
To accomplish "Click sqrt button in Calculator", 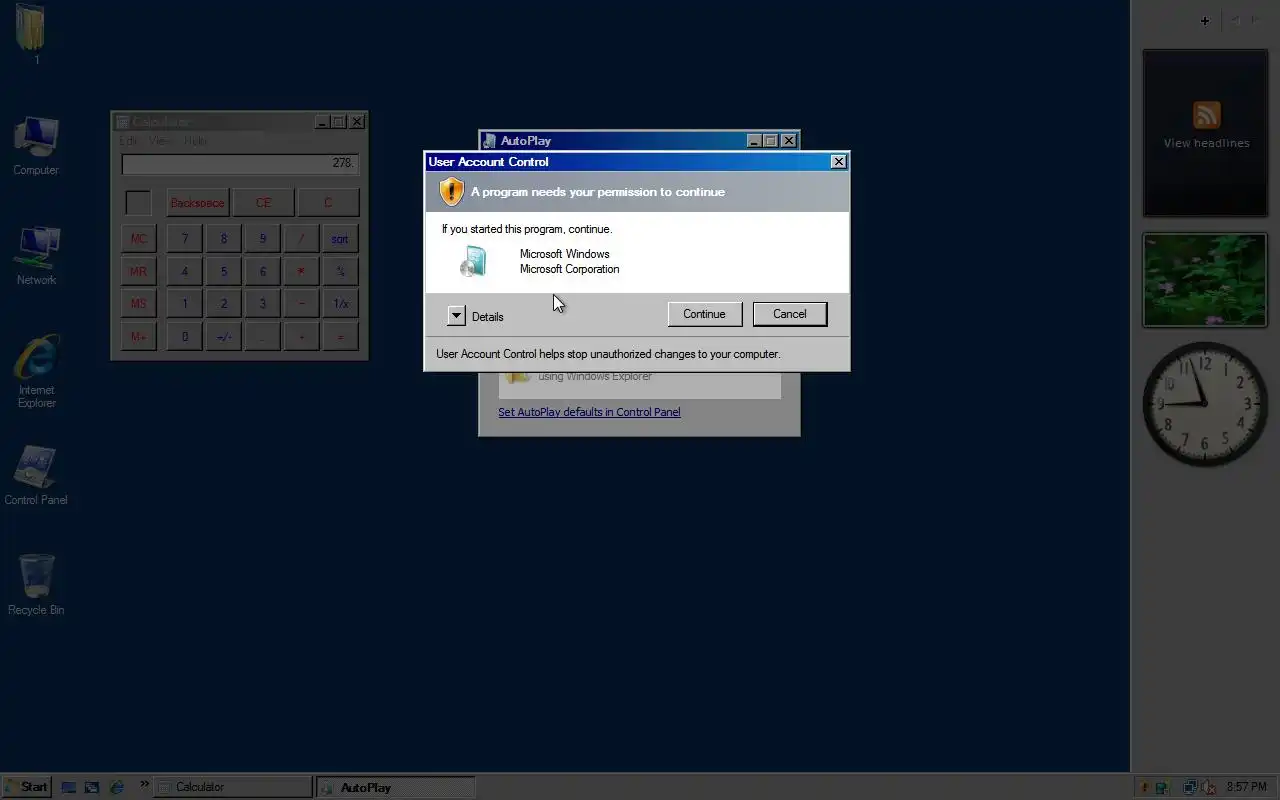I will (x=340, y=239).
